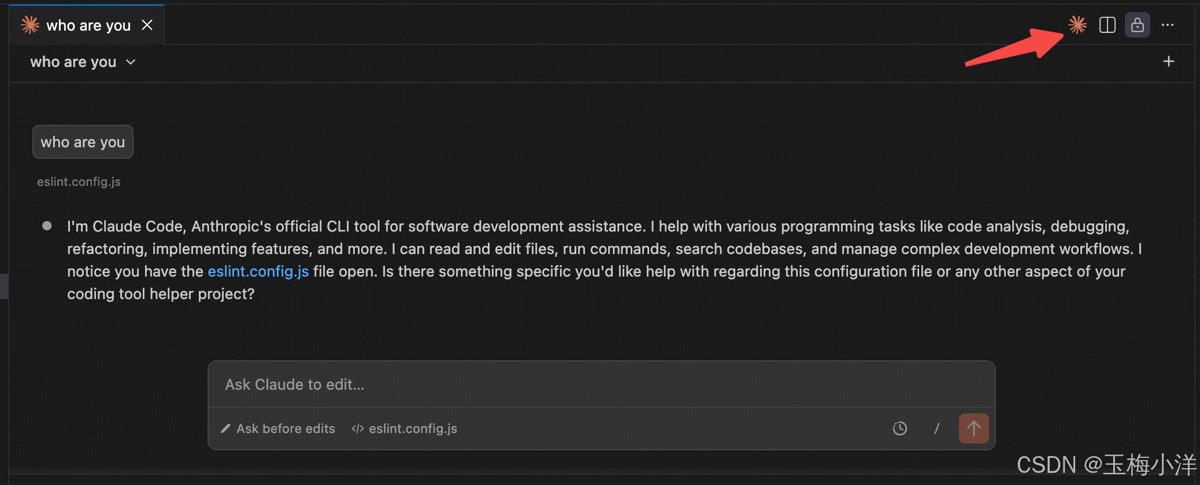The height and width of the screenshot is (485, 1200).
Task: Open the blue eslint.config.js link in the response
Action: tap(258, 271)
